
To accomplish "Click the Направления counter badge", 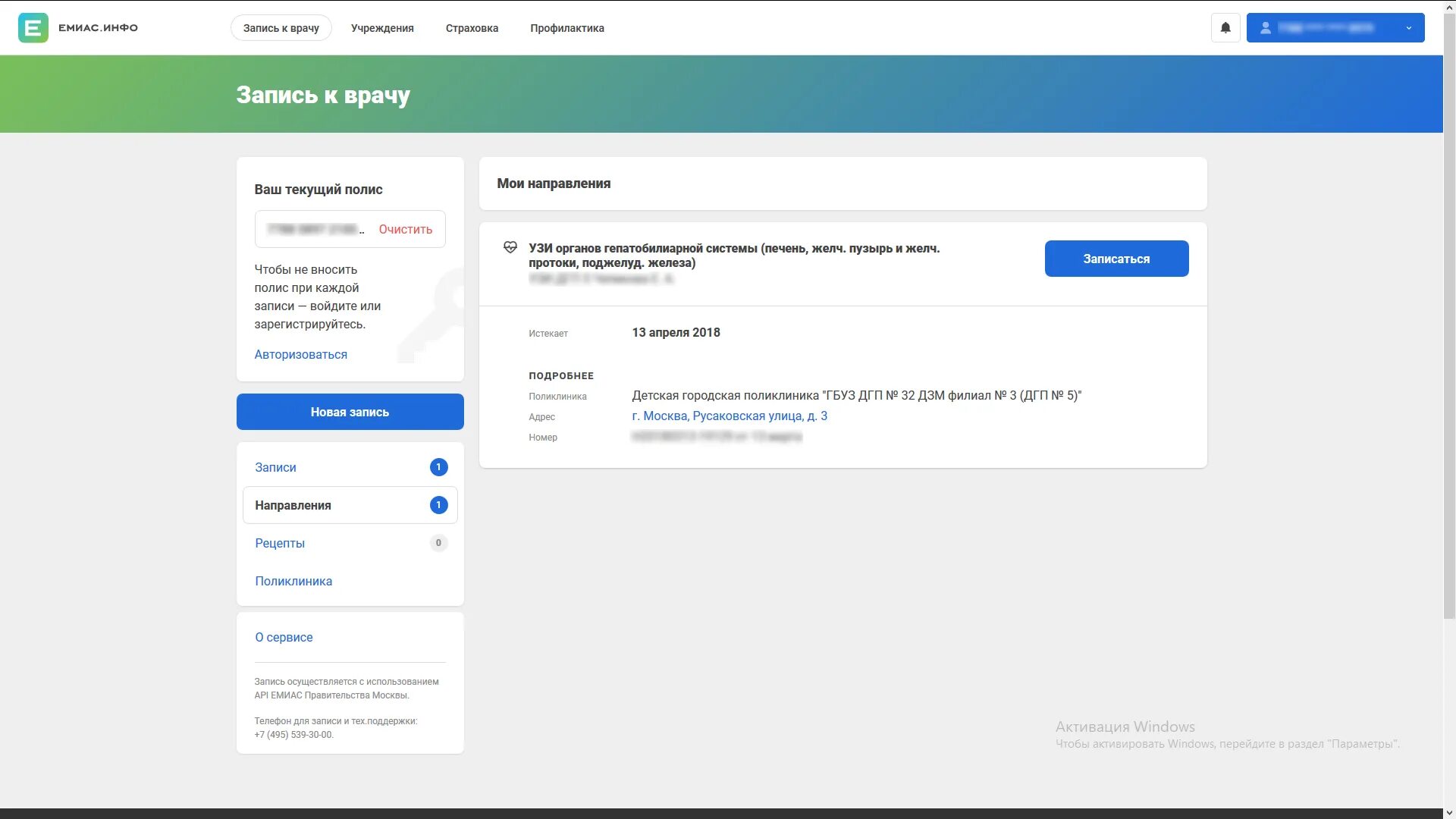I will pyautogui.click(x=438, y=505).
